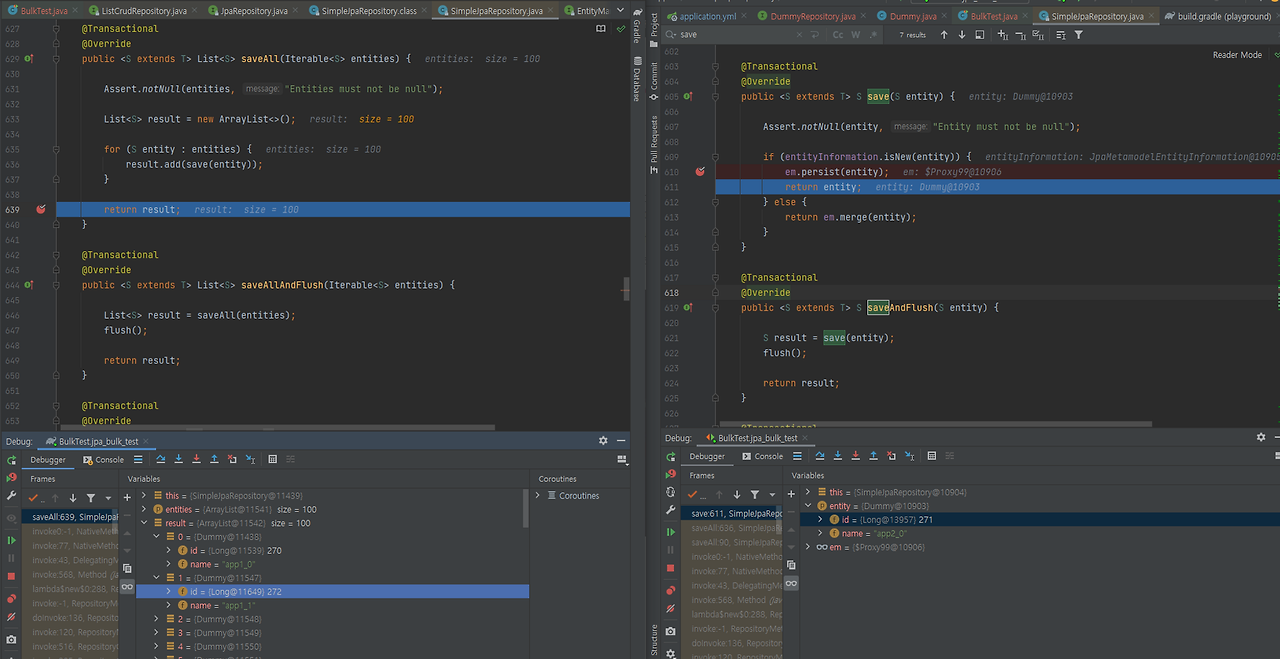The width and height of the screenshot is (1280, 659).
Task: Open debug settings gear in the left panel
Action: tap(603, 441)
